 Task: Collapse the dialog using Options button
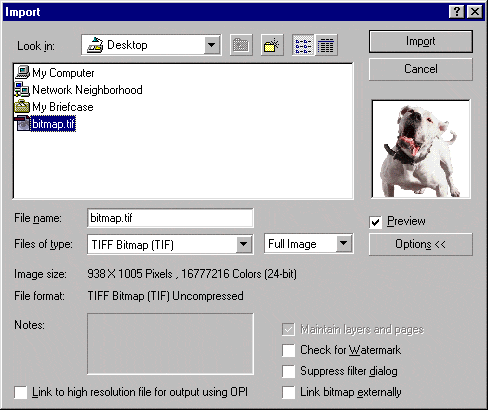point(421,244)
